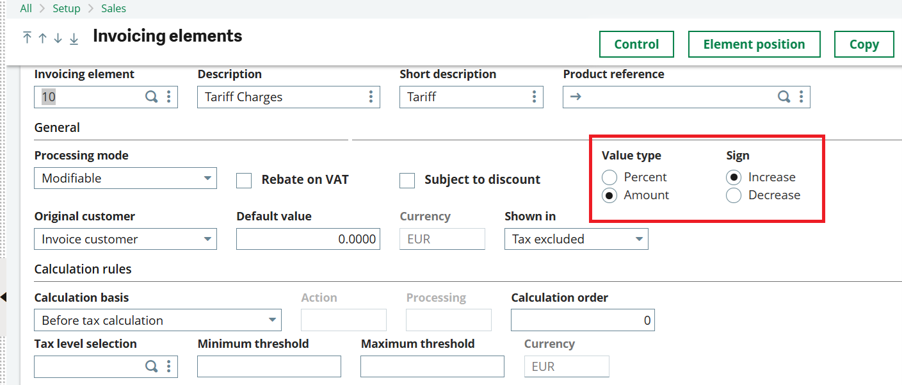Open Original customer dropdown

125,239
